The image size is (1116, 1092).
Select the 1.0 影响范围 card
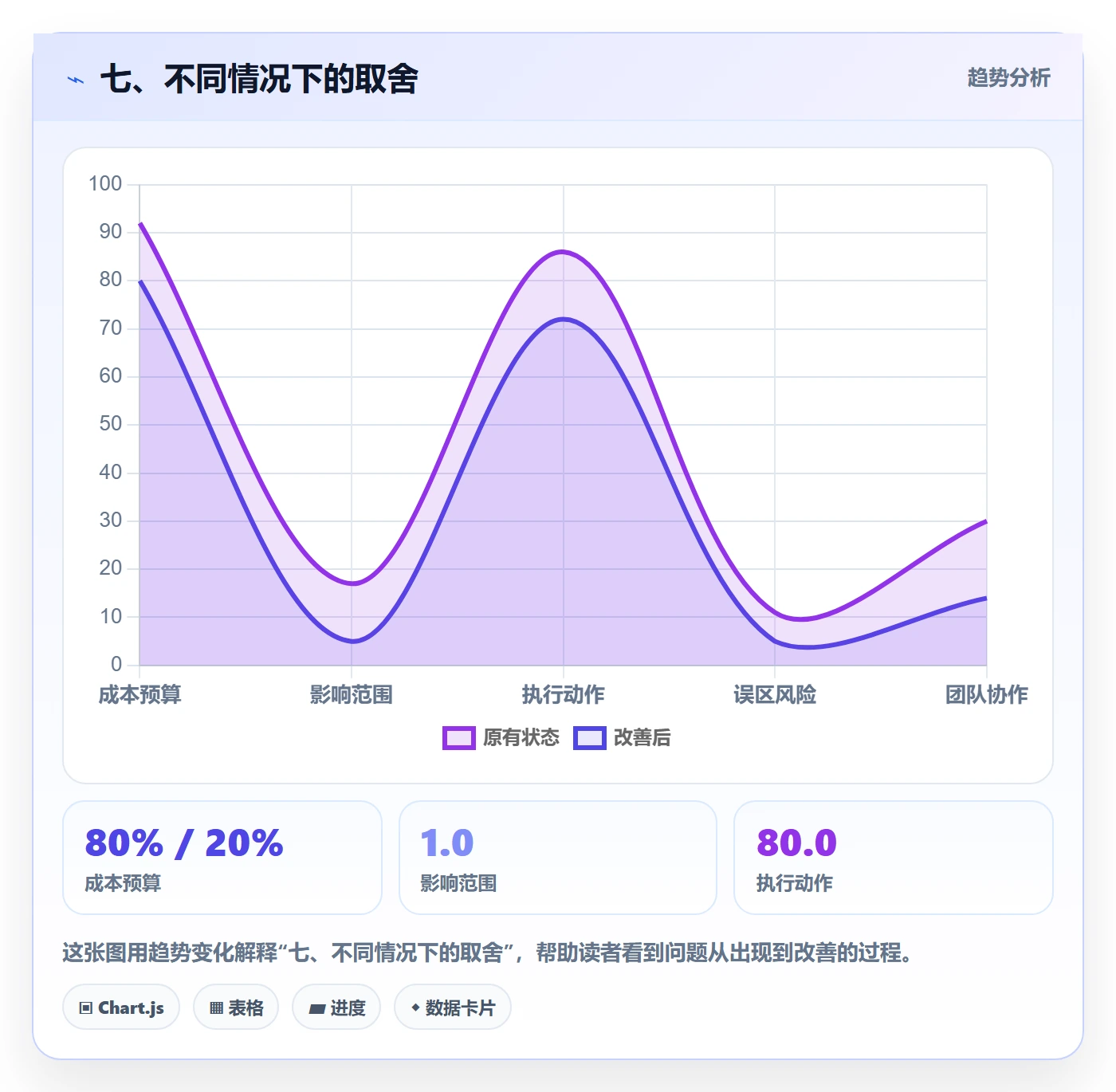click(558, 858)
